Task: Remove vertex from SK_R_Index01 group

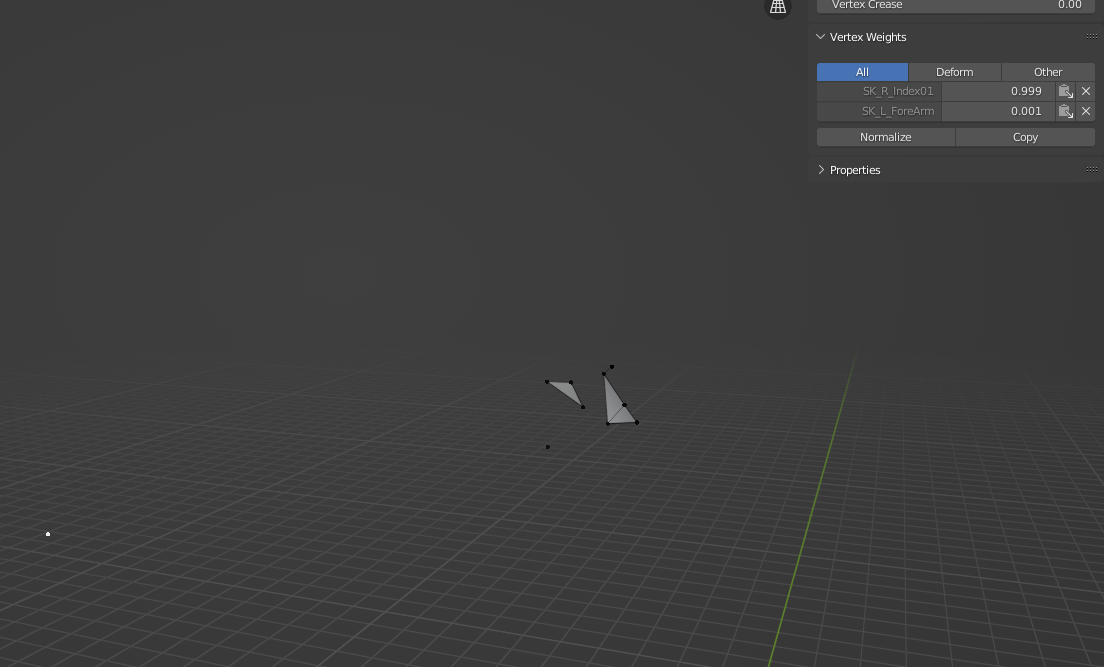Action: [x=1086, y=92]
